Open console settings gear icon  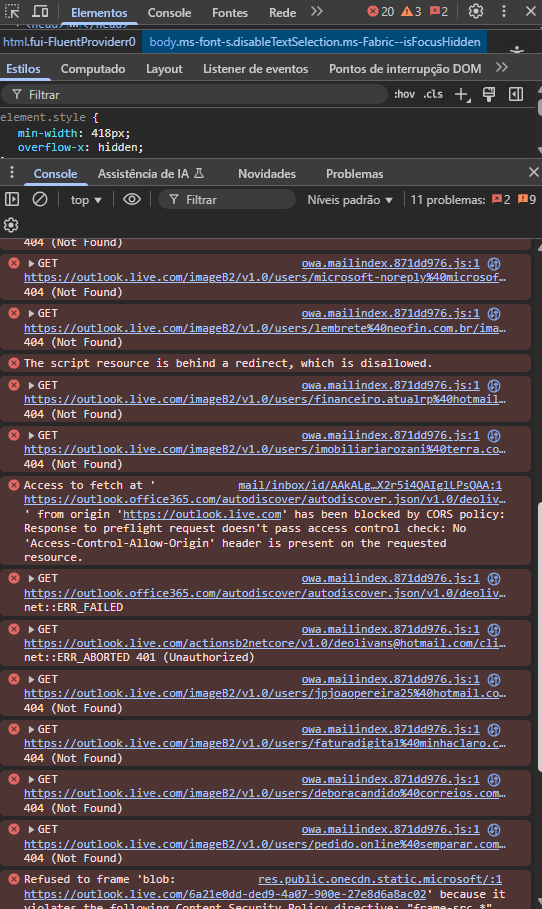pyautogui.click(x=11, y=225)
